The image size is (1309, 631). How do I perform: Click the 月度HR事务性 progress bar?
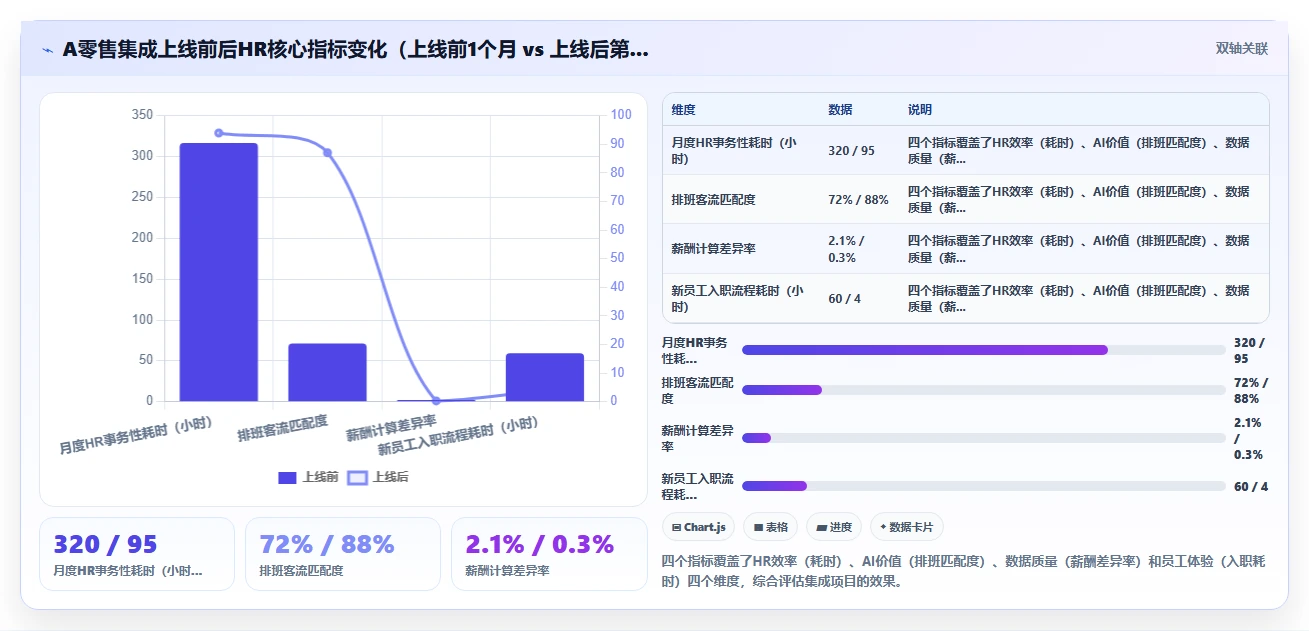(x=983, y=350)
